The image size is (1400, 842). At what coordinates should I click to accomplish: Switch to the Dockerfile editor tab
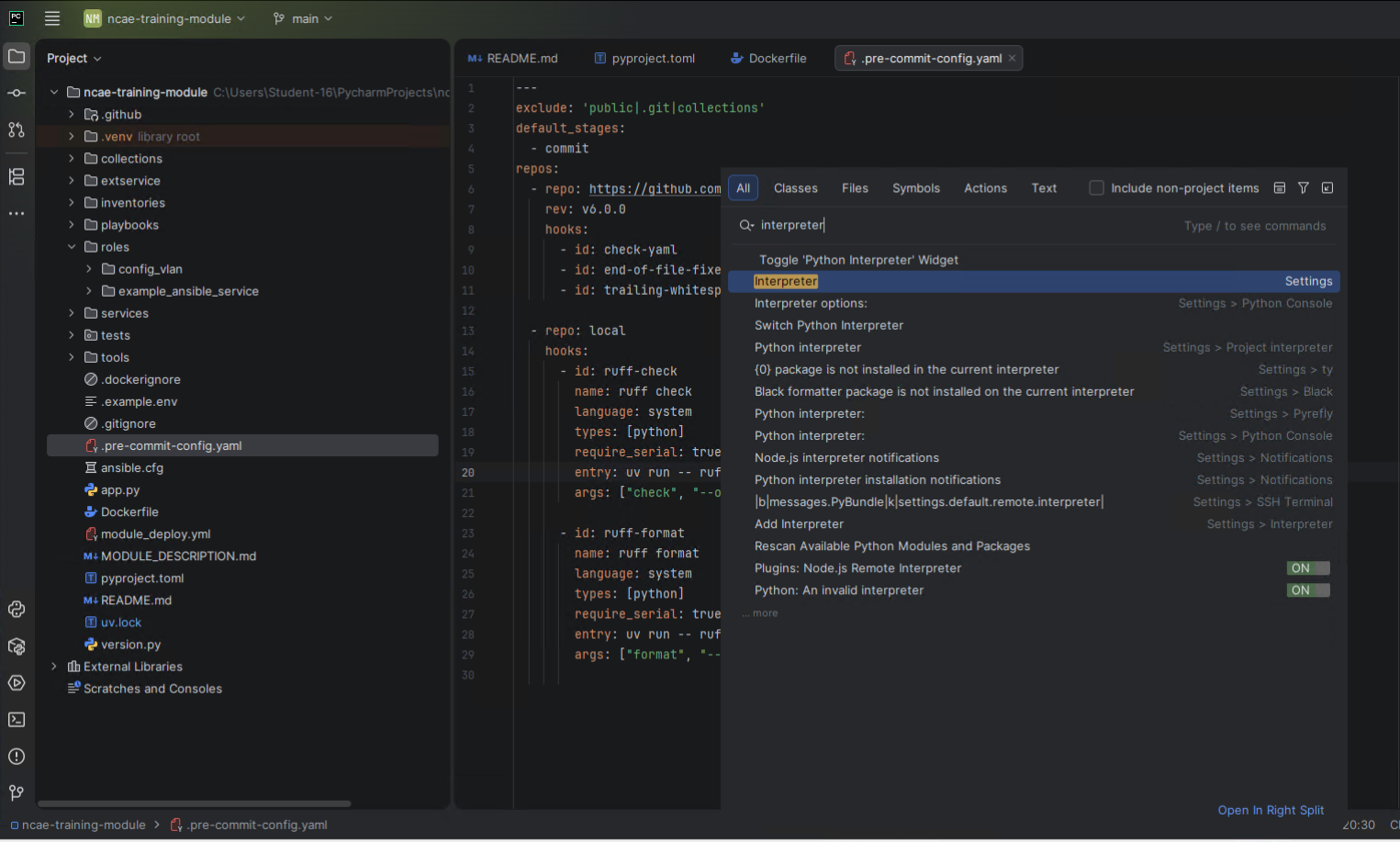[768, 58]
